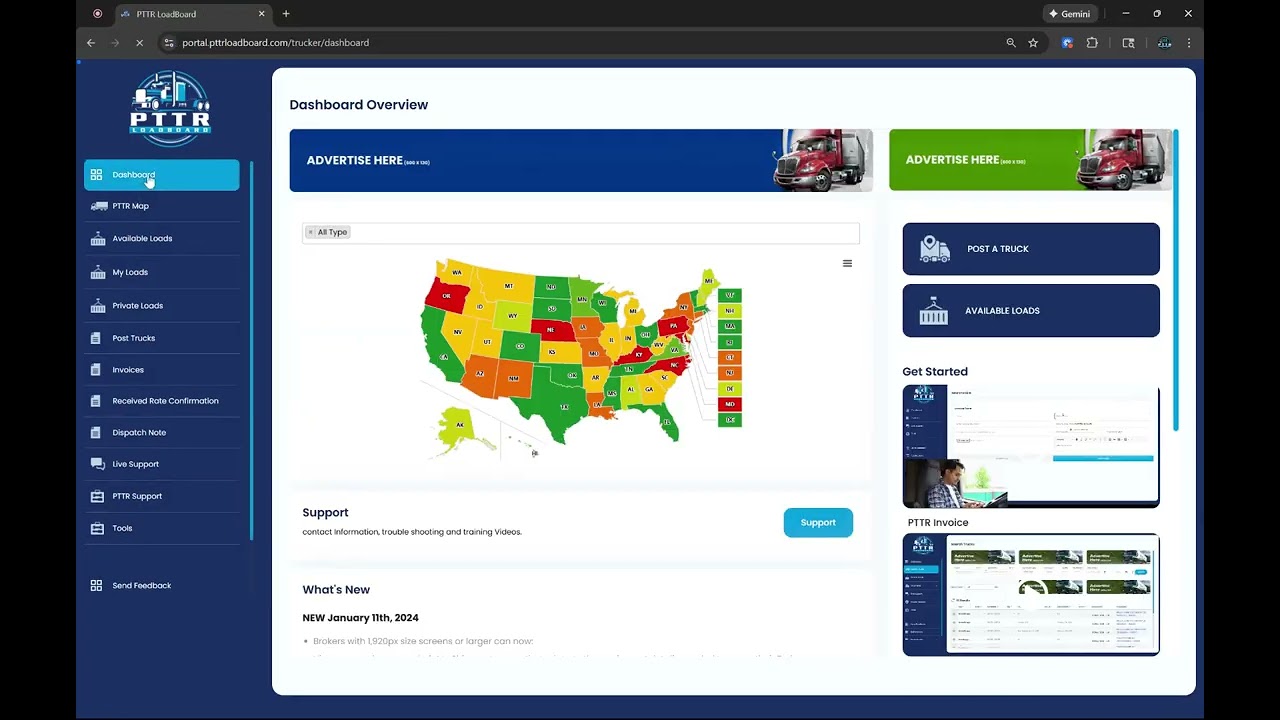Click the DE state callout box

(730, 388)
